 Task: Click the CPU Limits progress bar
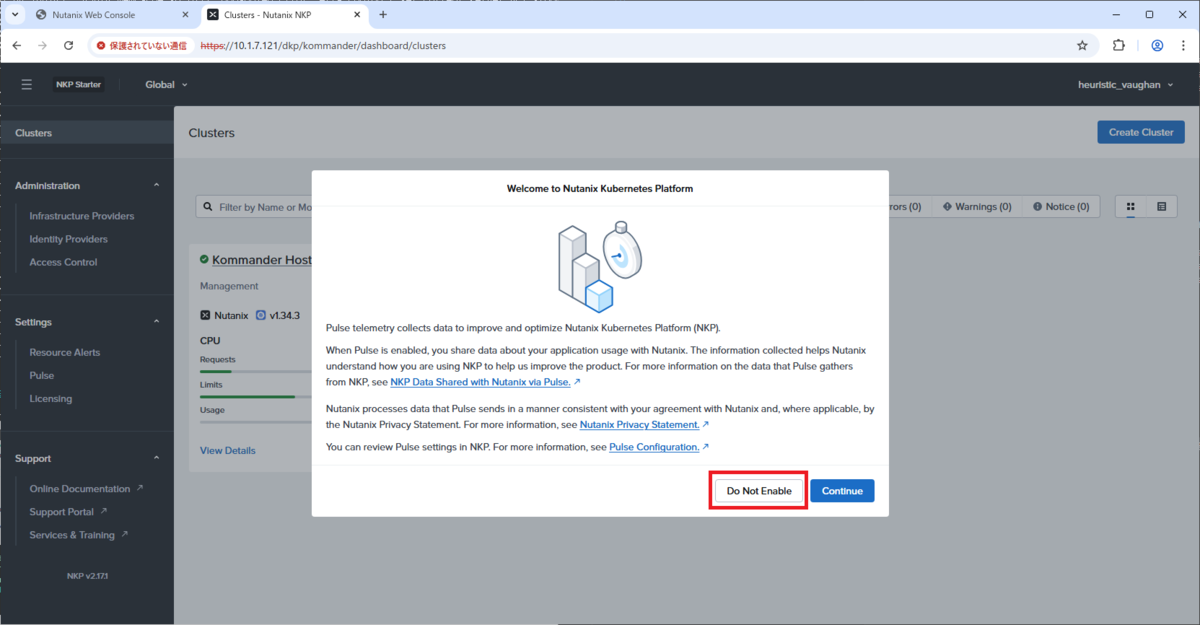click(256, 397)
